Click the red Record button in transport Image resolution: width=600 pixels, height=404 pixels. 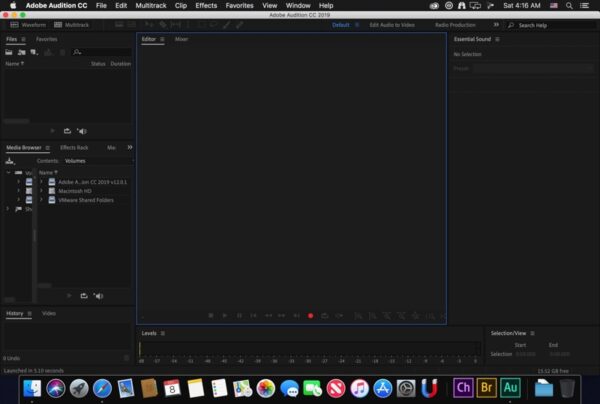pyautogui.click(x=310, y=316)
